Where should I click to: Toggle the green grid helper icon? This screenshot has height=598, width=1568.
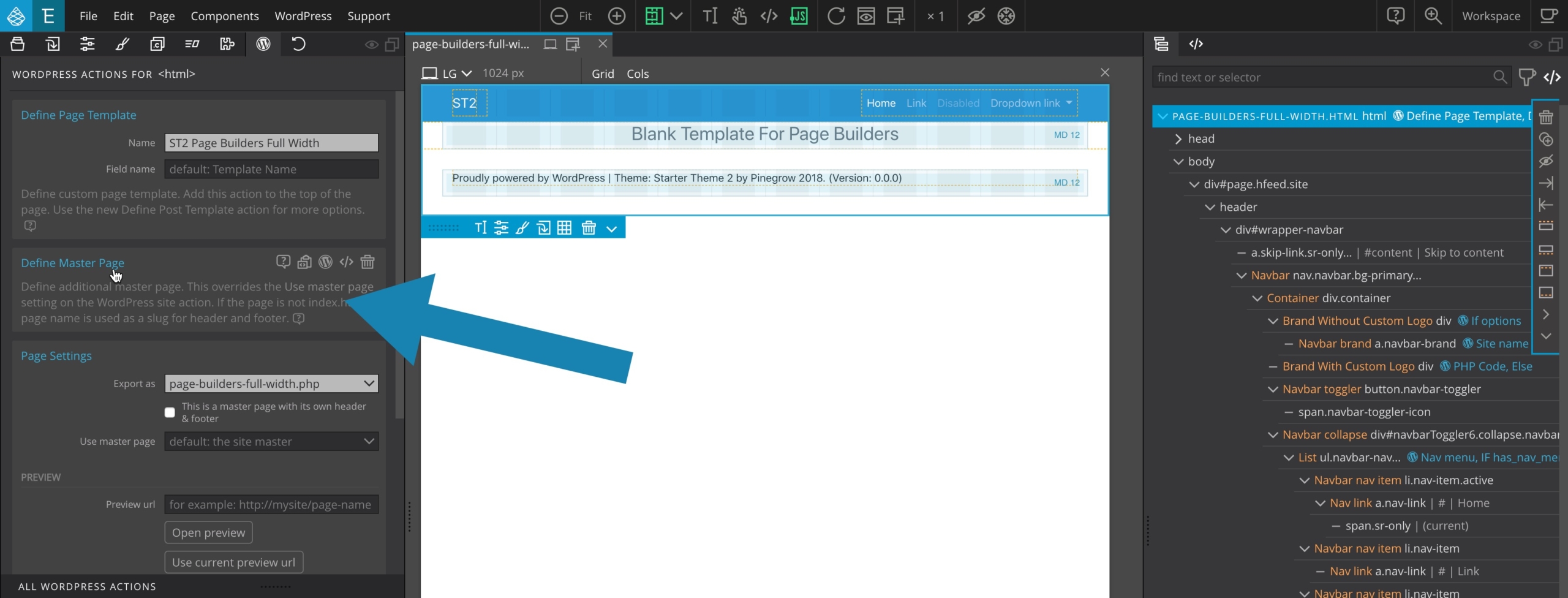point(654,16)
